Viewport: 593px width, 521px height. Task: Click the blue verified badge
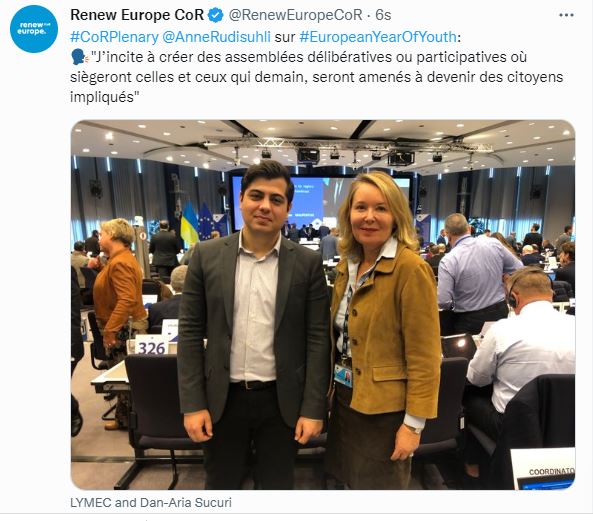215,15
